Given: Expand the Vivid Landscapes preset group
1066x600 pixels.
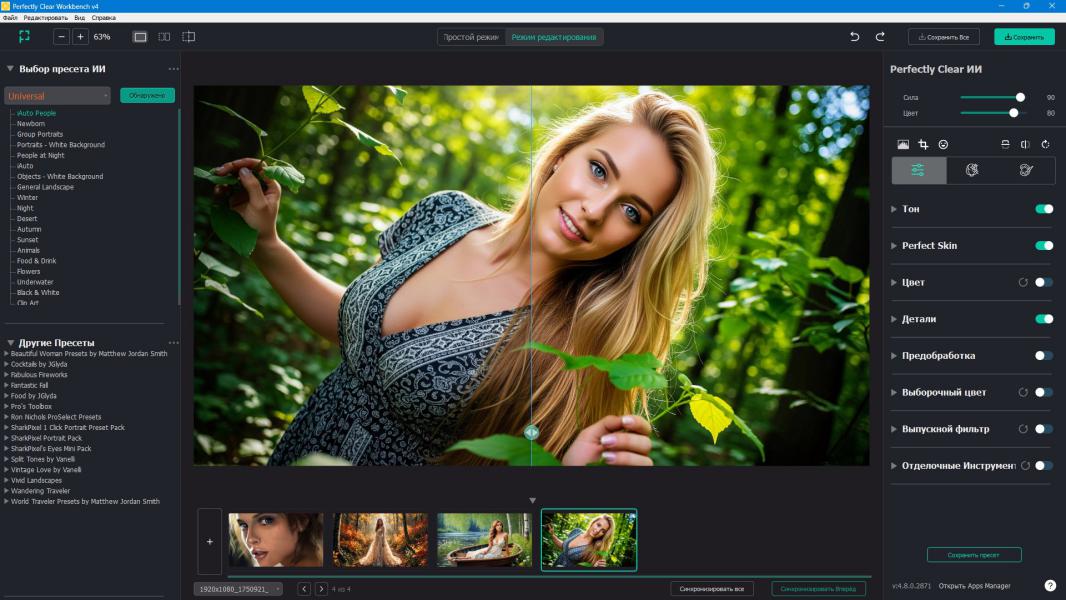Looking at the screenshot, I should pos(7,480).
